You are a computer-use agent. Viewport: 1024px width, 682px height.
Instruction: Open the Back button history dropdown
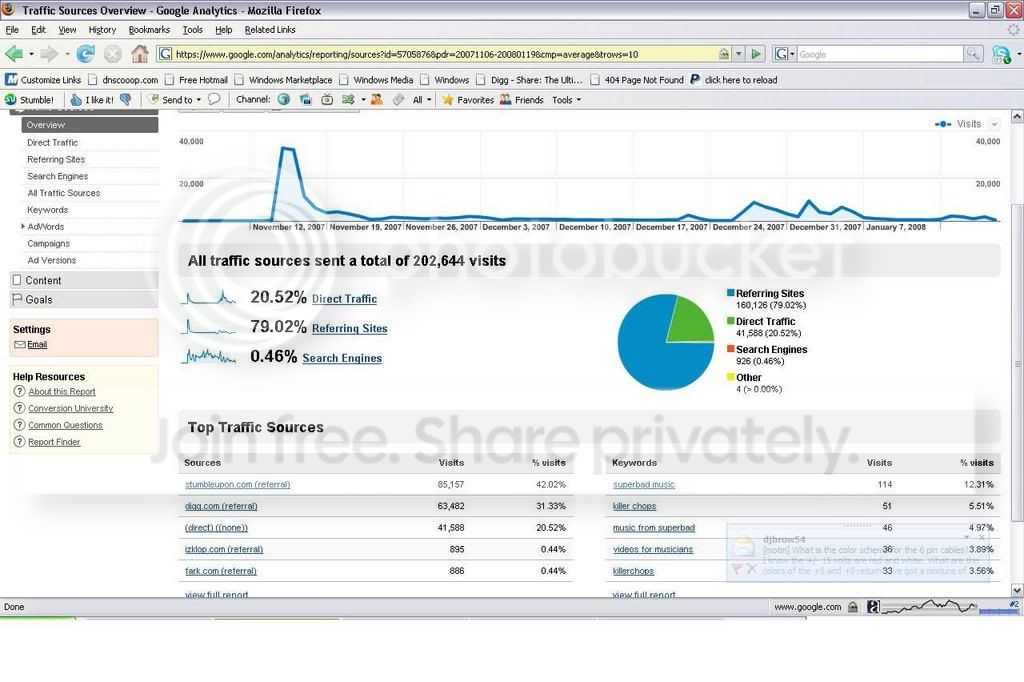(31, 54)
